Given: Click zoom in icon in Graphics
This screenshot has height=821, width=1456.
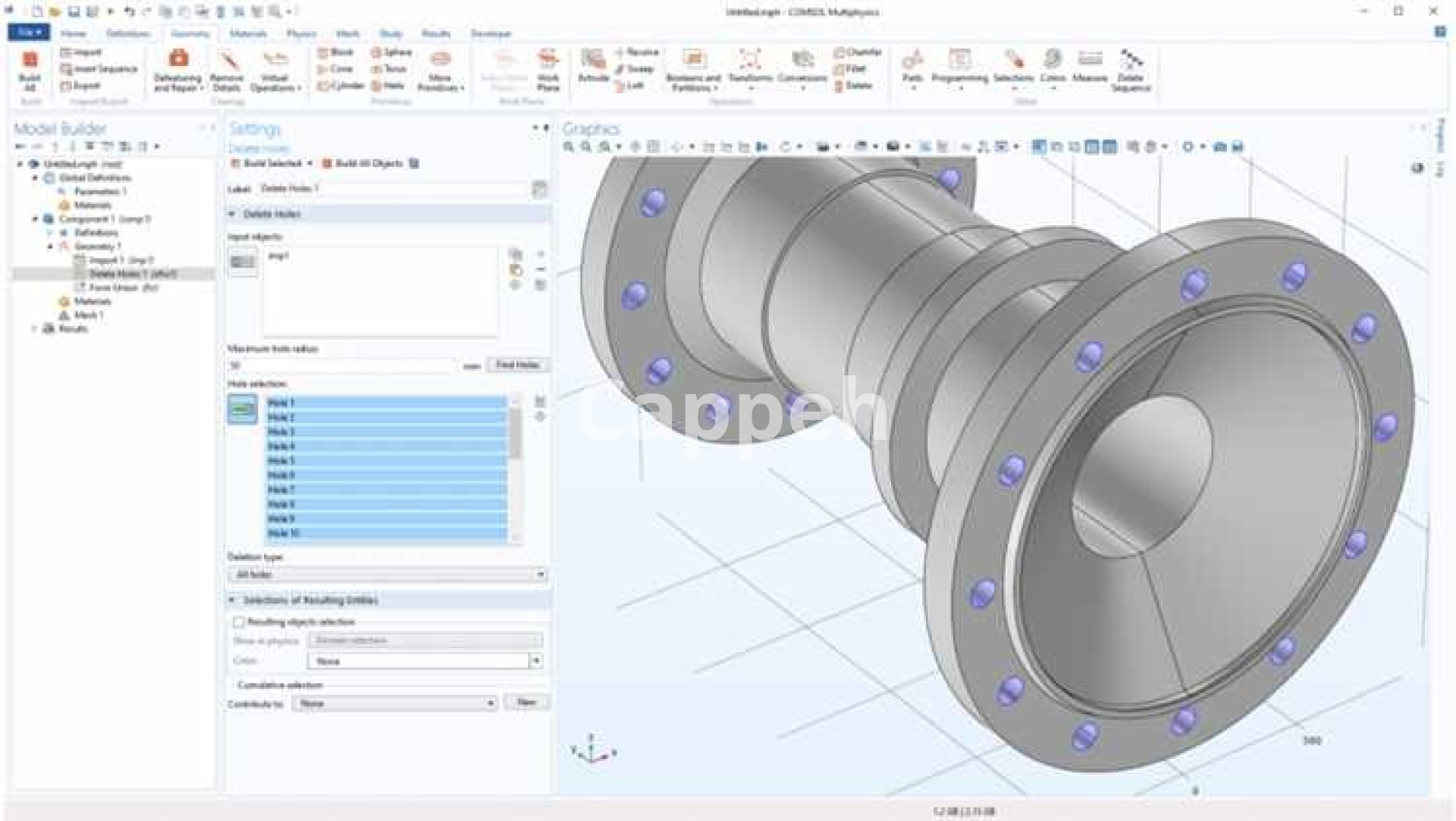Looking at the screenshot, I should 569,147.
